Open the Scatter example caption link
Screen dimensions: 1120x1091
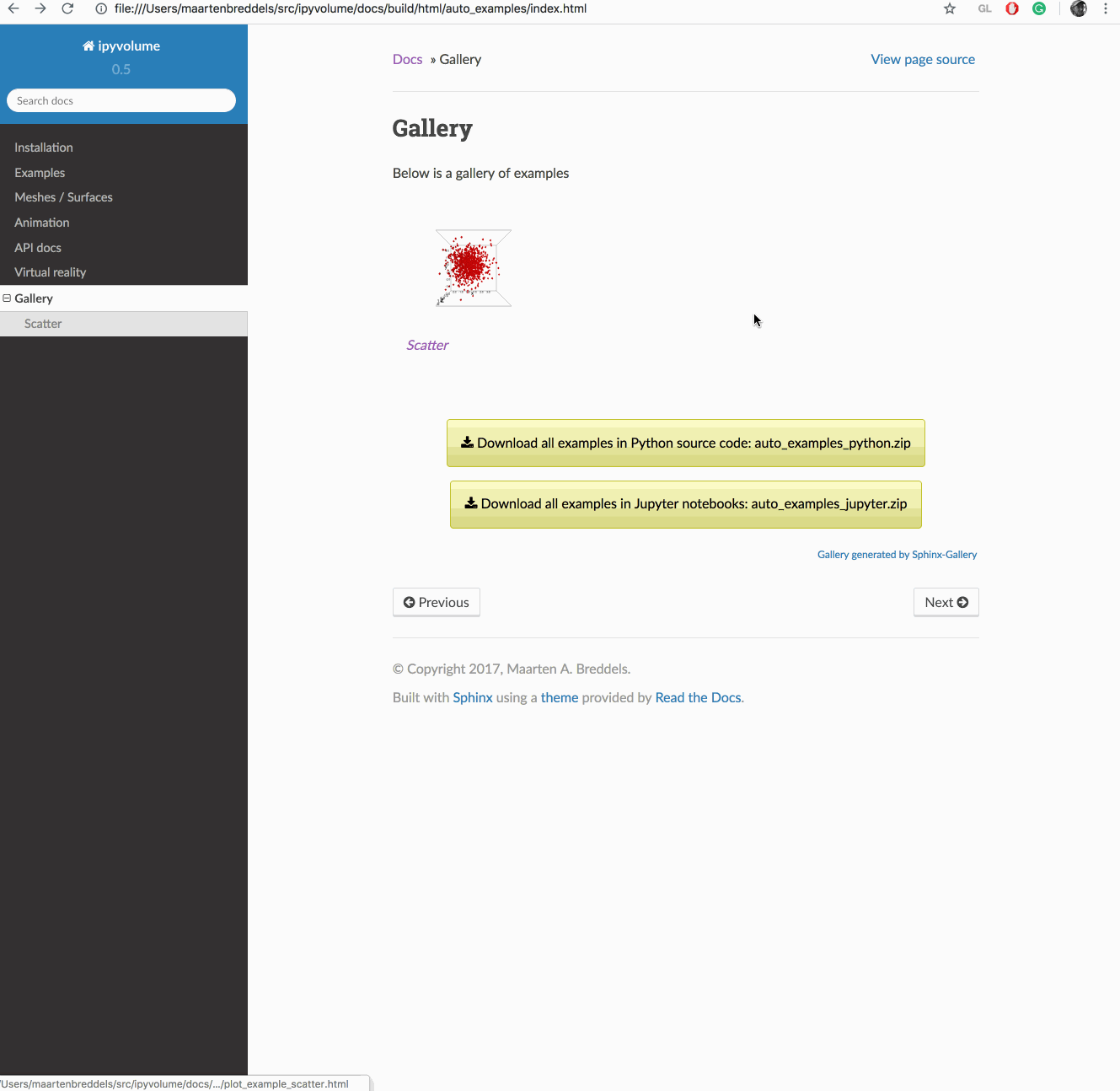[x=427, y=345]
